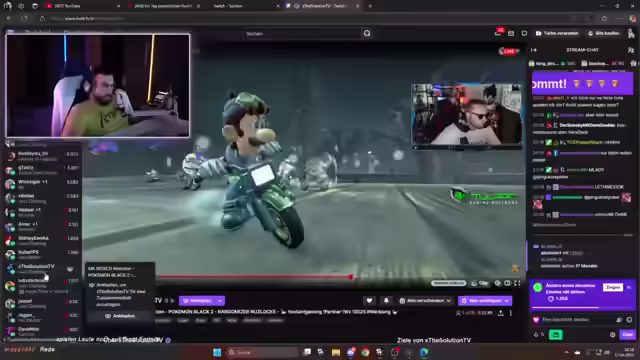Open chat settings gear below message box
Image resolution: width=640 pixels, height=360 pixels.
point(612,335)
